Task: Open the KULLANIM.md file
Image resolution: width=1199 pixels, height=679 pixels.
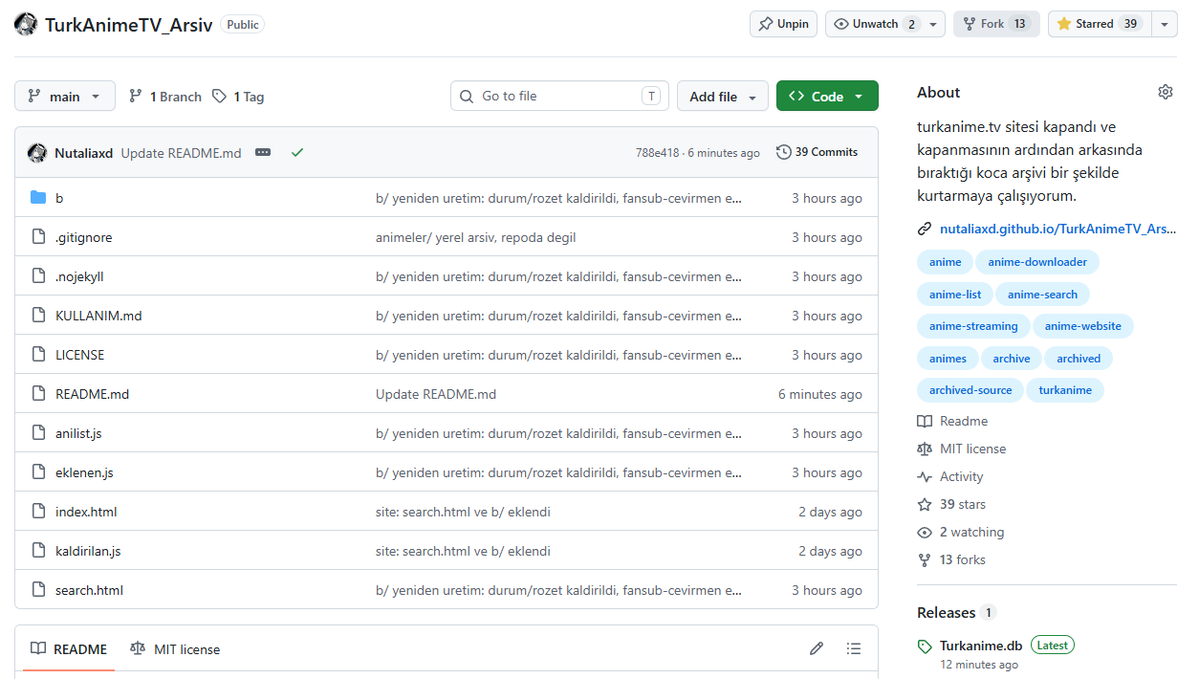Action: (x=99, y=316)
